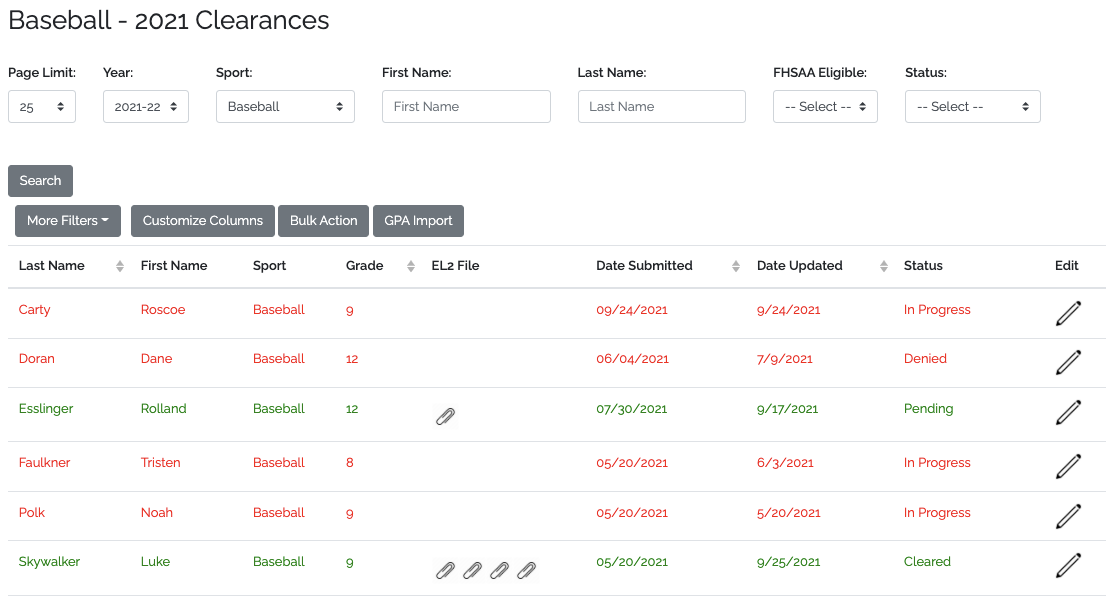
Task: Click the Customize Columns button
Action: click(x=202, y=221)
